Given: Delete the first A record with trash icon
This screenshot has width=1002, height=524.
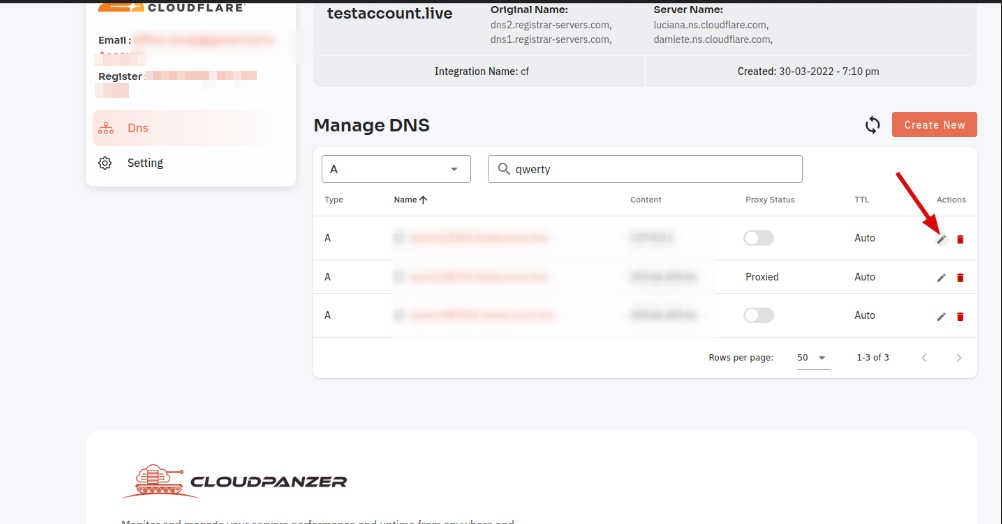Looking at the screenshot, I should tap(960, 239).
